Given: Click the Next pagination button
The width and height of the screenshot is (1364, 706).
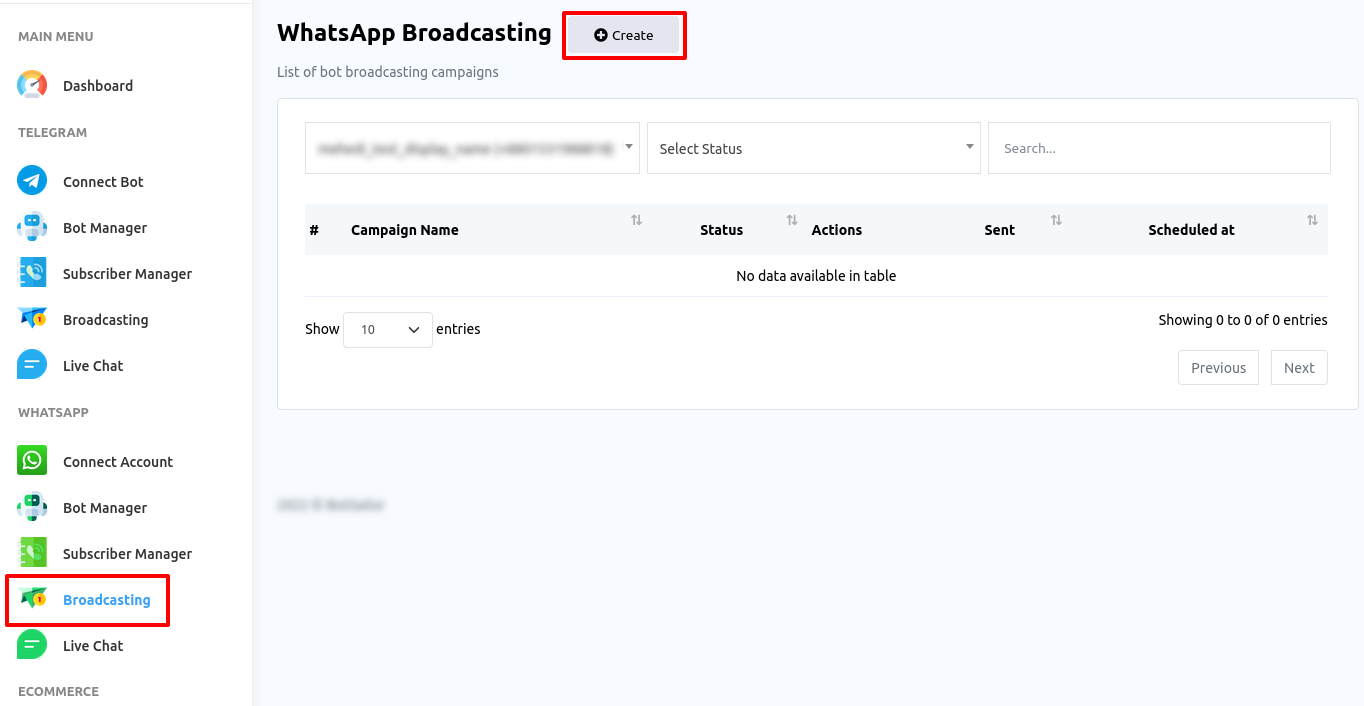Looking at the screenshot, I should 1298,367.
